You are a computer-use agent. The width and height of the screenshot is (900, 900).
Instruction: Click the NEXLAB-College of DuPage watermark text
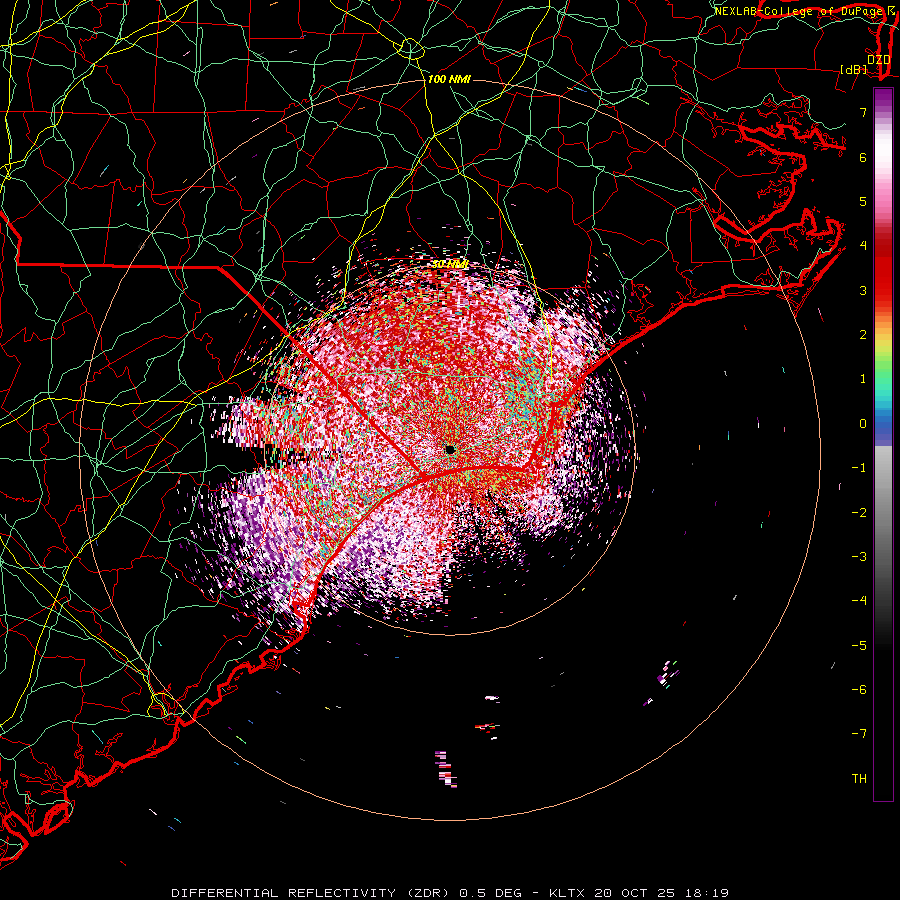pos(802,11)
